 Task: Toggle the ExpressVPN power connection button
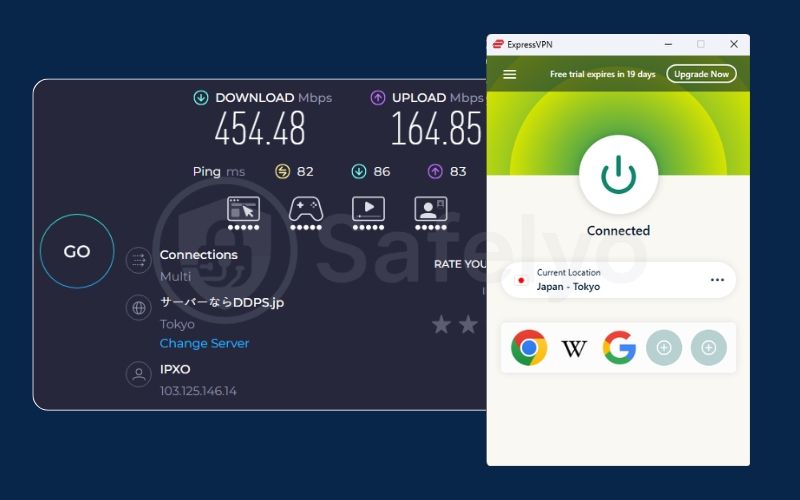click(x=618, y=174)
